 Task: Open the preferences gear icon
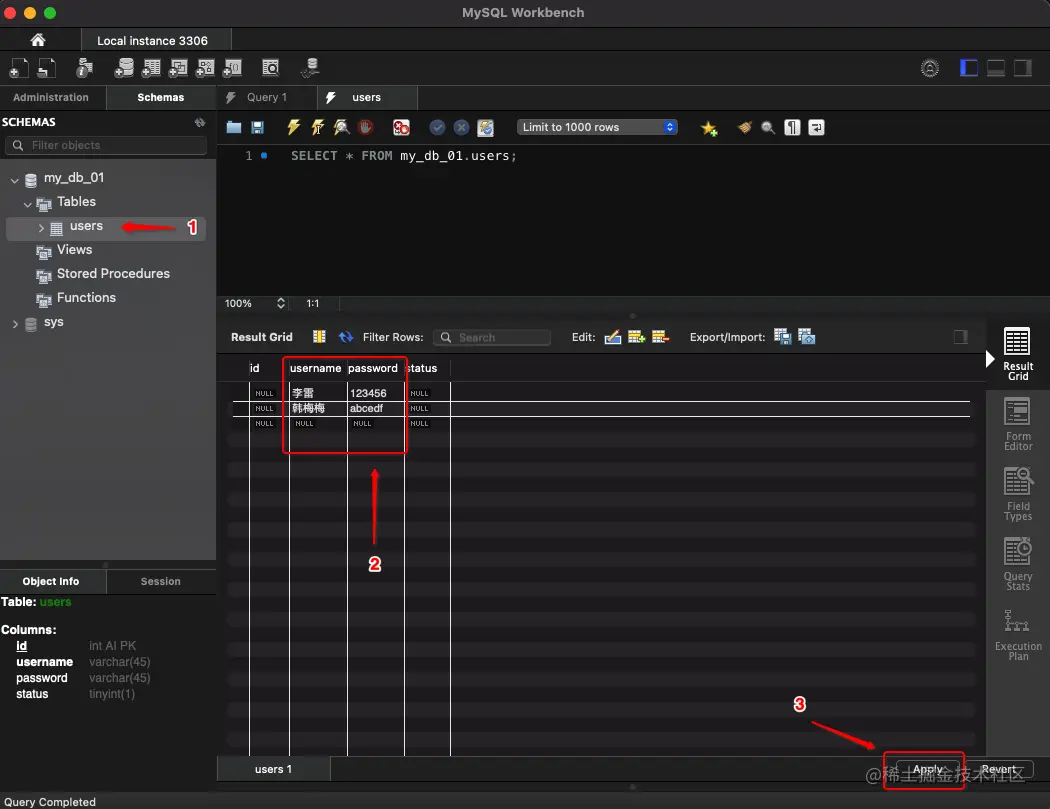(929, 68)
